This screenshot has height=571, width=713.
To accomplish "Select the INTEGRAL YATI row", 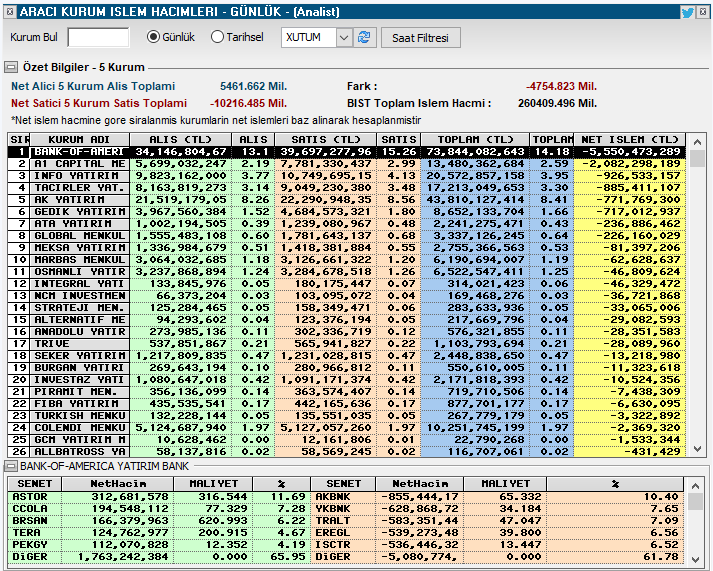I will pyautogui.click(x=346, y=284).
